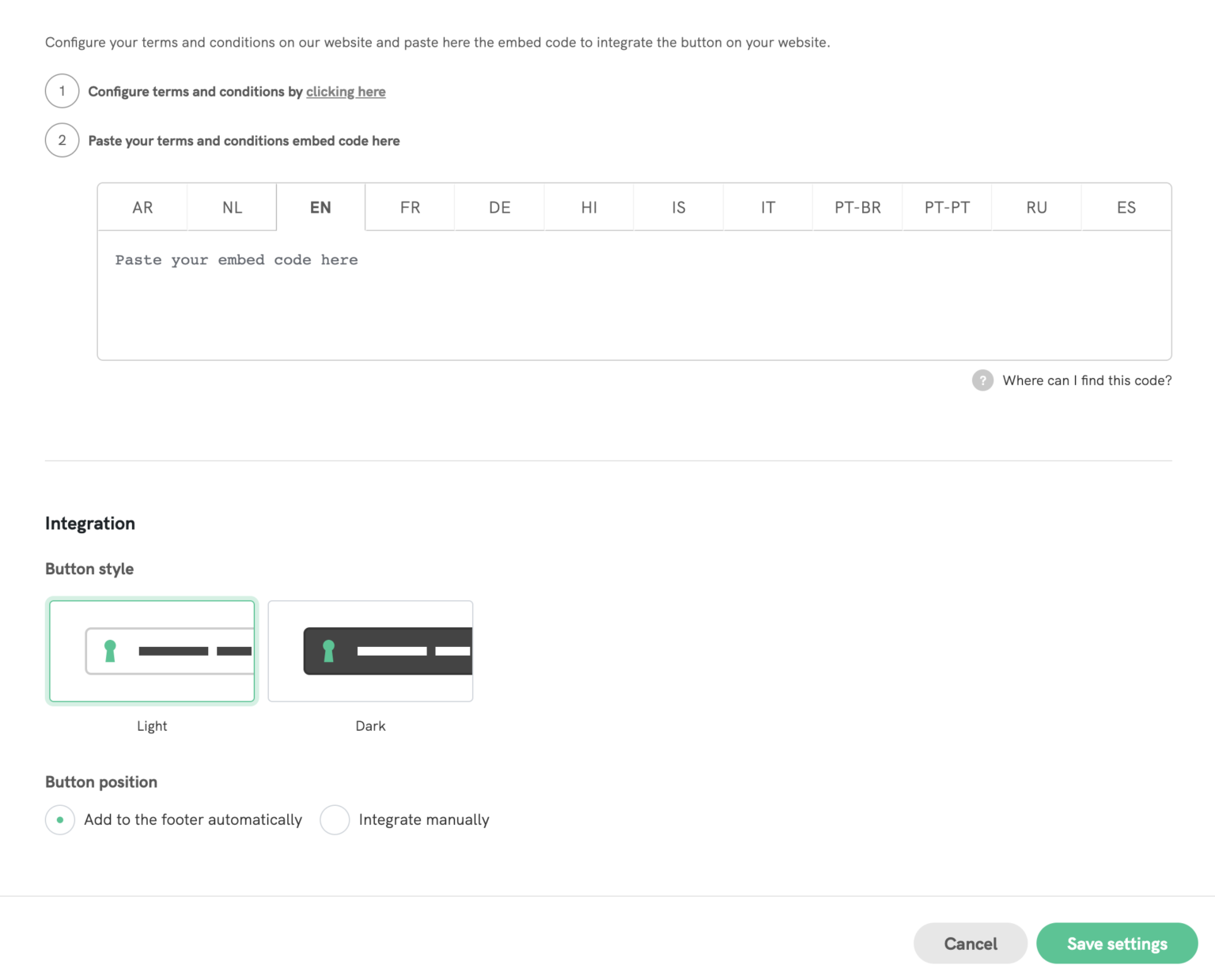Switch to the ES language tab
Viewport: 1215px width, 980px height.
pos(1126,207)
